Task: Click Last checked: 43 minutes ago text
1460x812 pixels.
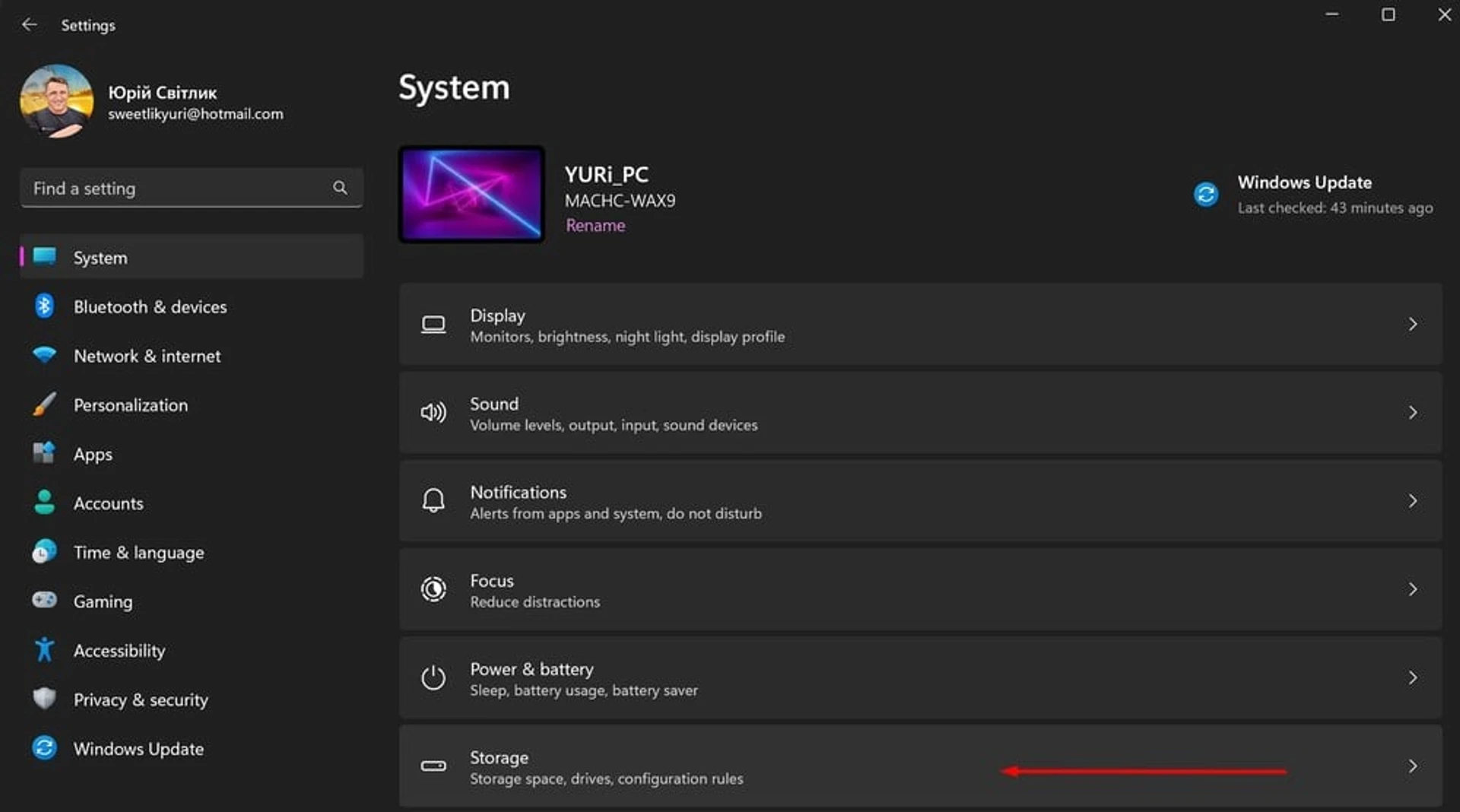Action: coord(1335,208)
